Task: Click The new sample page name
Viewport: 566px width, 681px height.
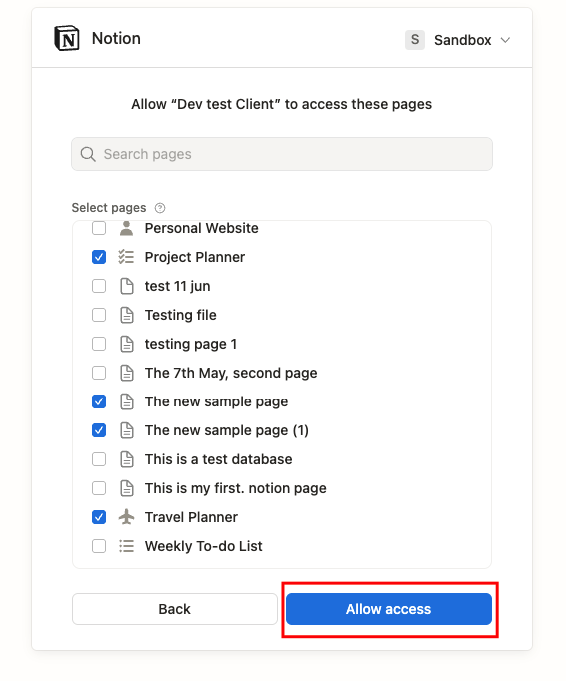Action: tap(216, 402)
